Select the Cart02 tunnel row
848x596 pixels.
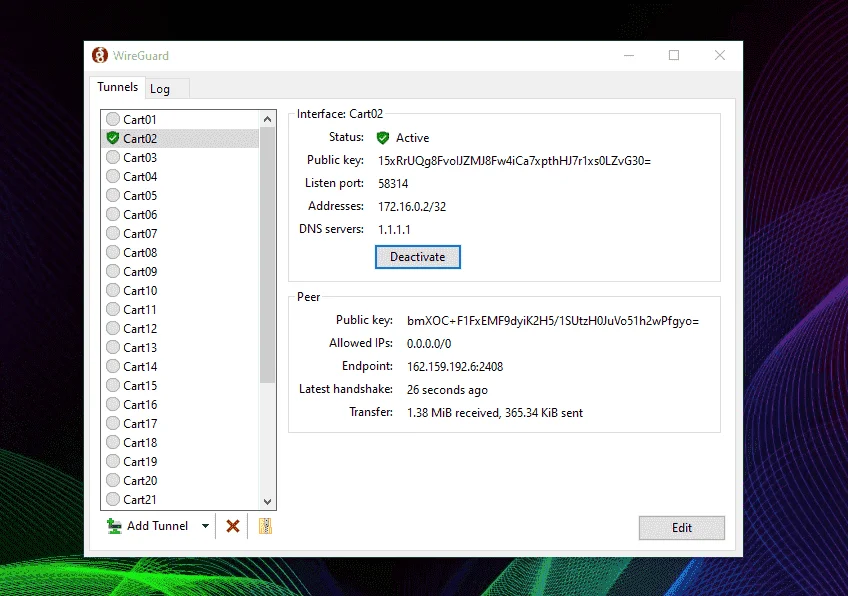(180, 138)
